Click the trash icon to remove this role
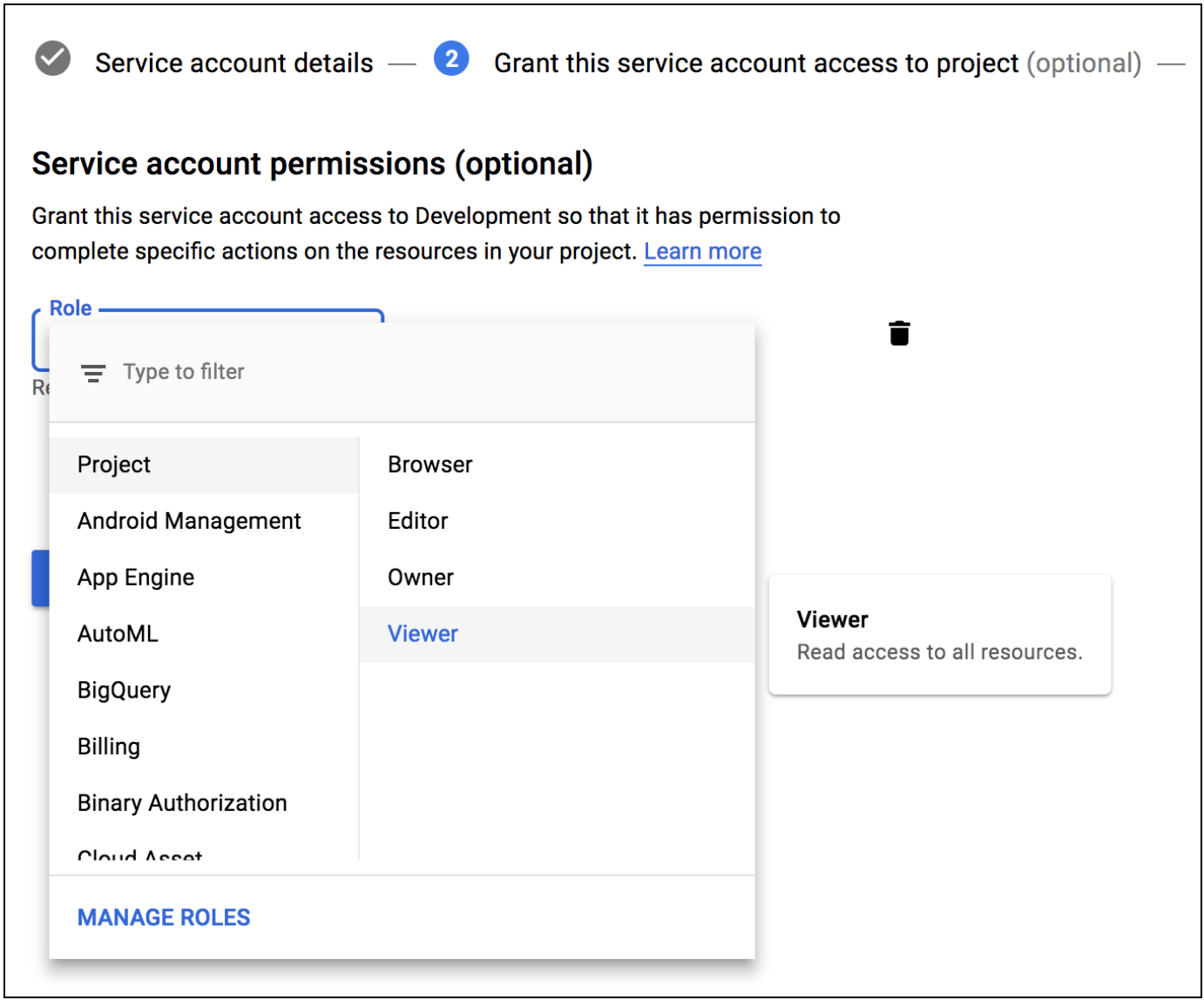The image size is (1204, 1000). click(x=898, y=333)
